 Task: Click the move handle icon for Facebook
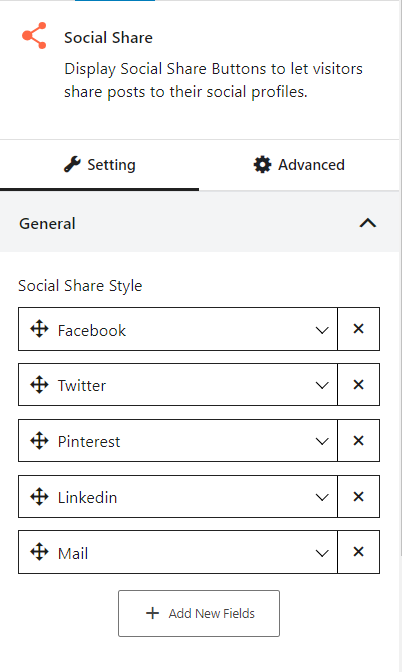coord(39,329)
